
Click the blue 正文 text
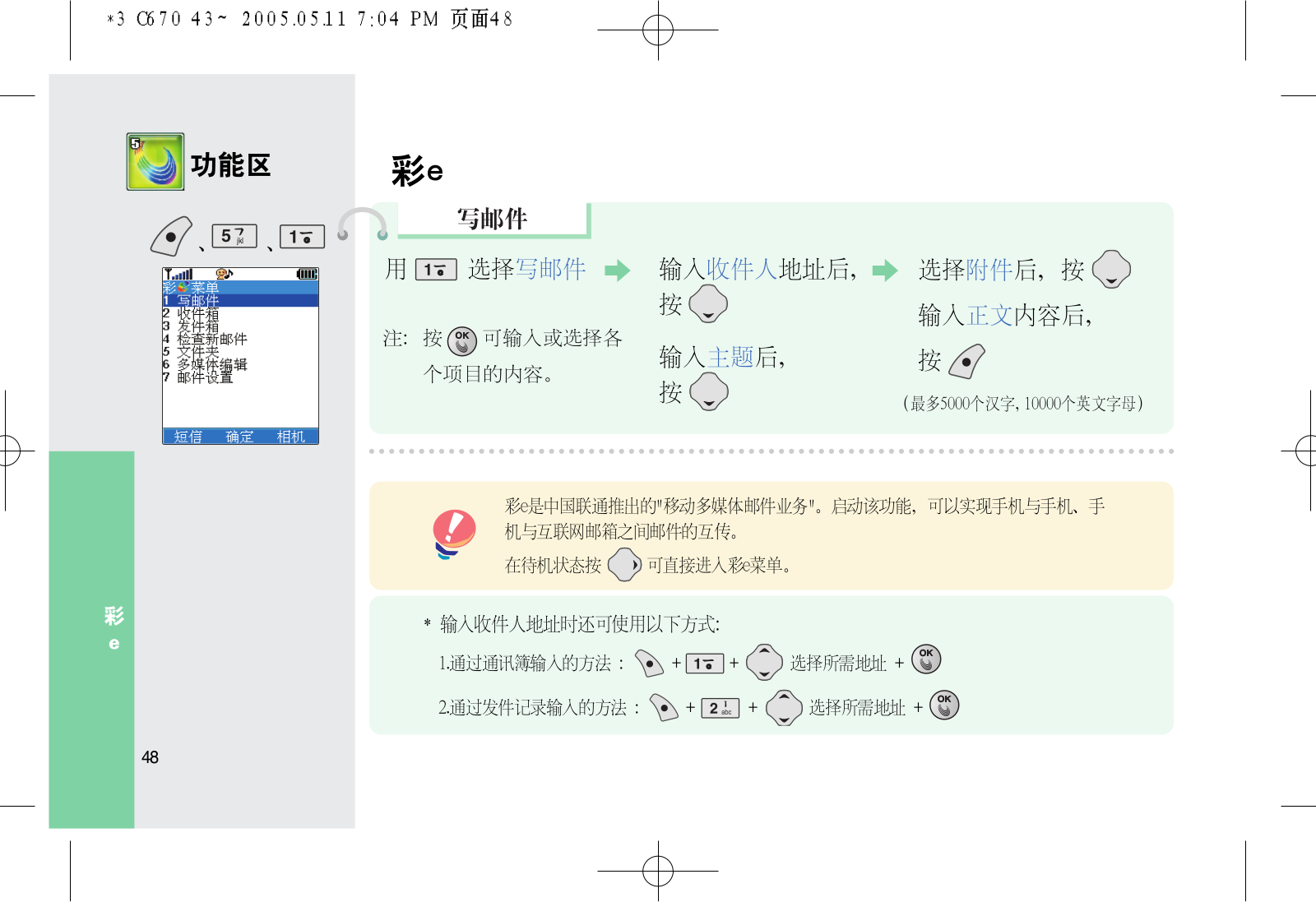pos(989,315)
